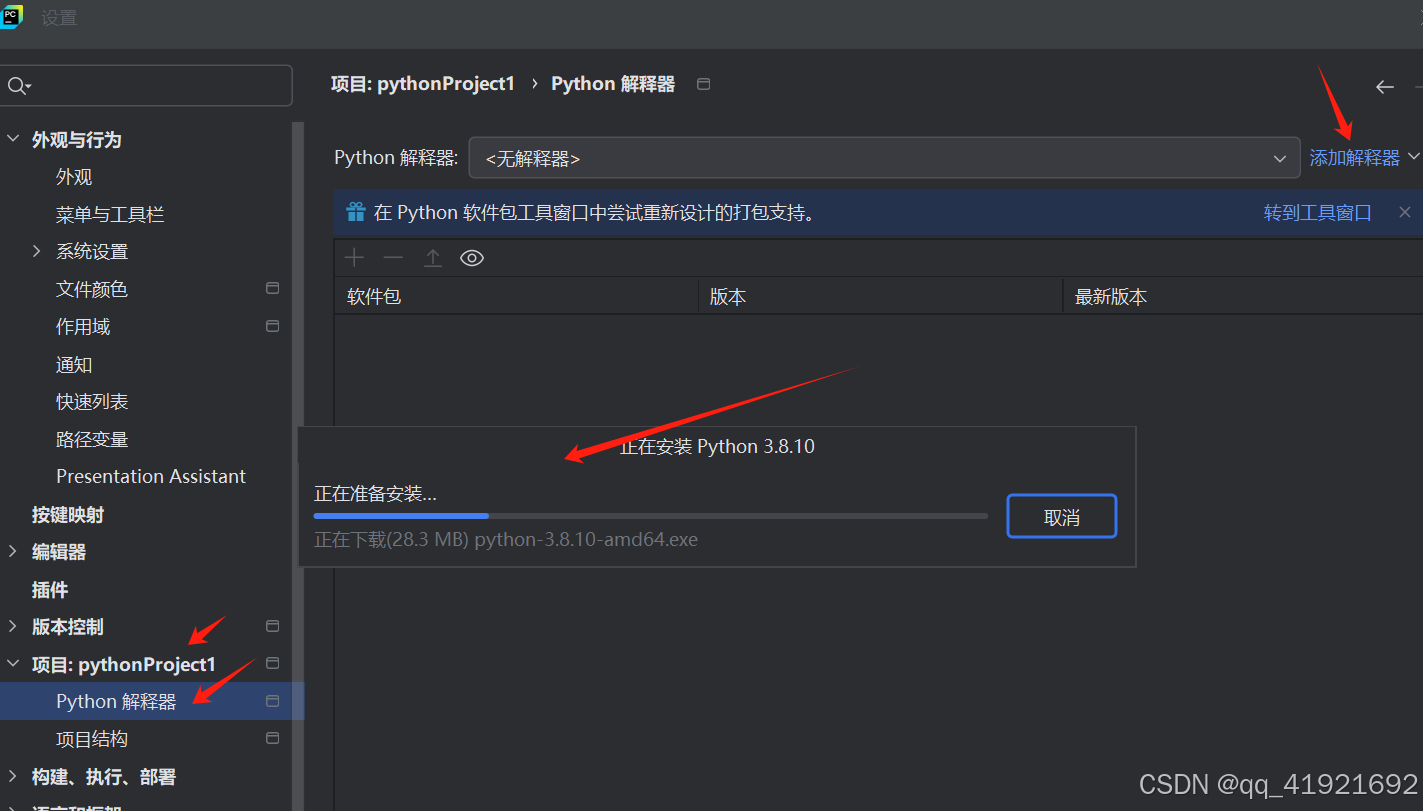
Task: Click the 转到工具窗口 link
Action: tap(1318, 212)
